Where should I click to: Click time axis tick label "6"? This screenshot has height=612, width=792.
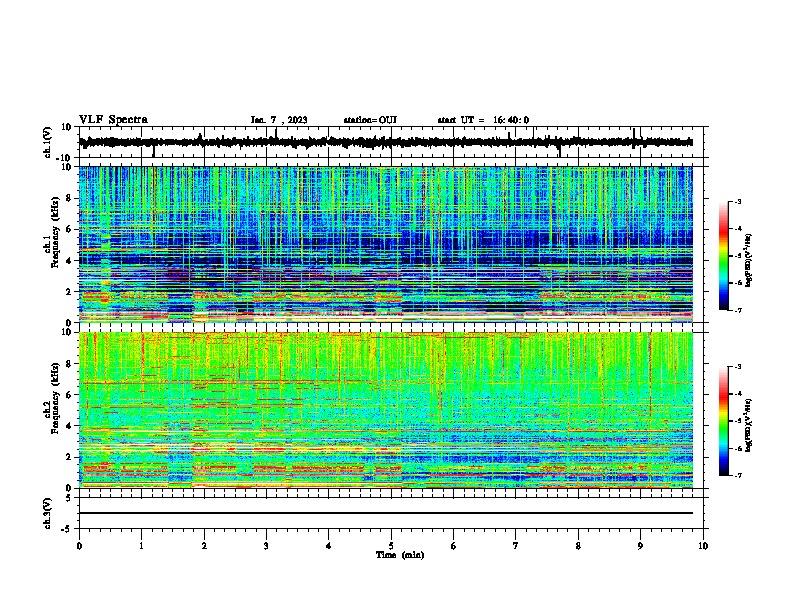pos(454,546)
